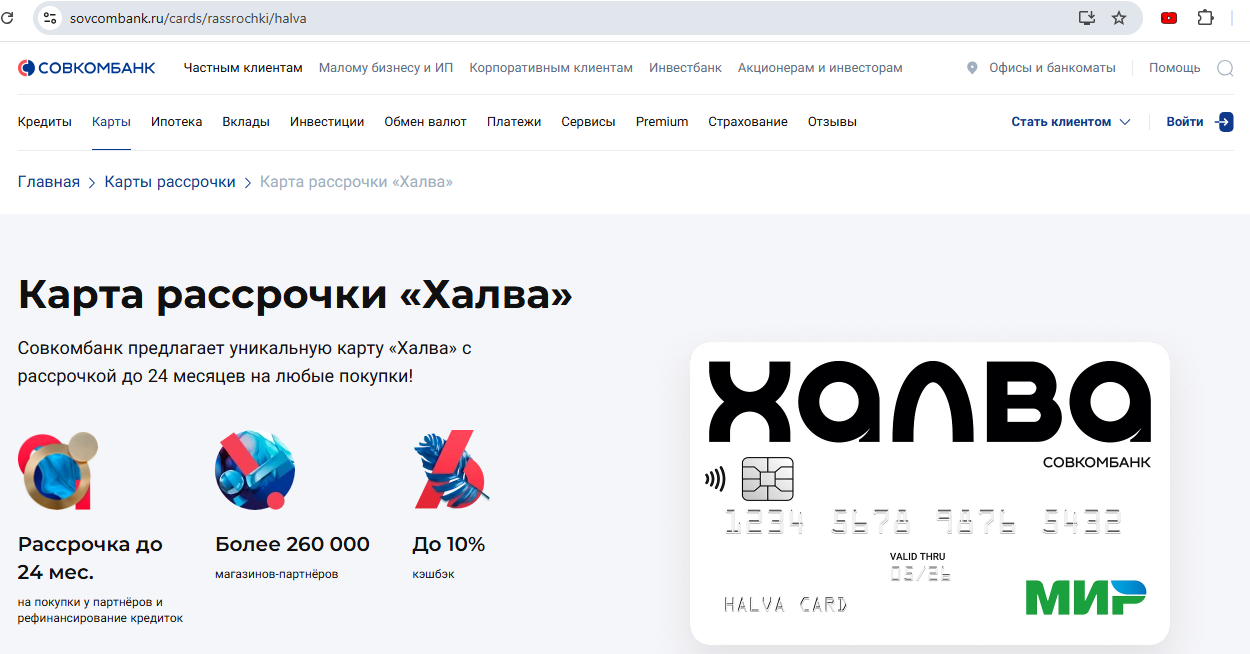This screenshot has width=1250, height=654.
Task: Bookmark this page with the star icon
Action: [1119, 18]
